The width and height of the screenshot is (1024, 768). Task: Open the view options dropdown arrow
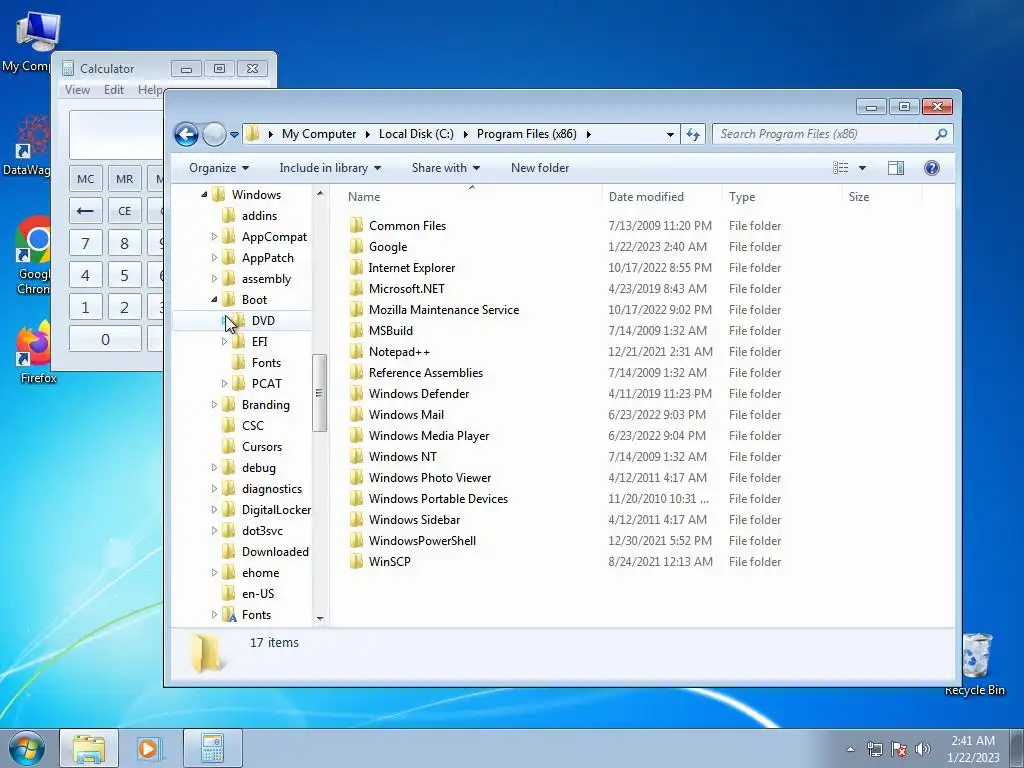tap(862, 168)
